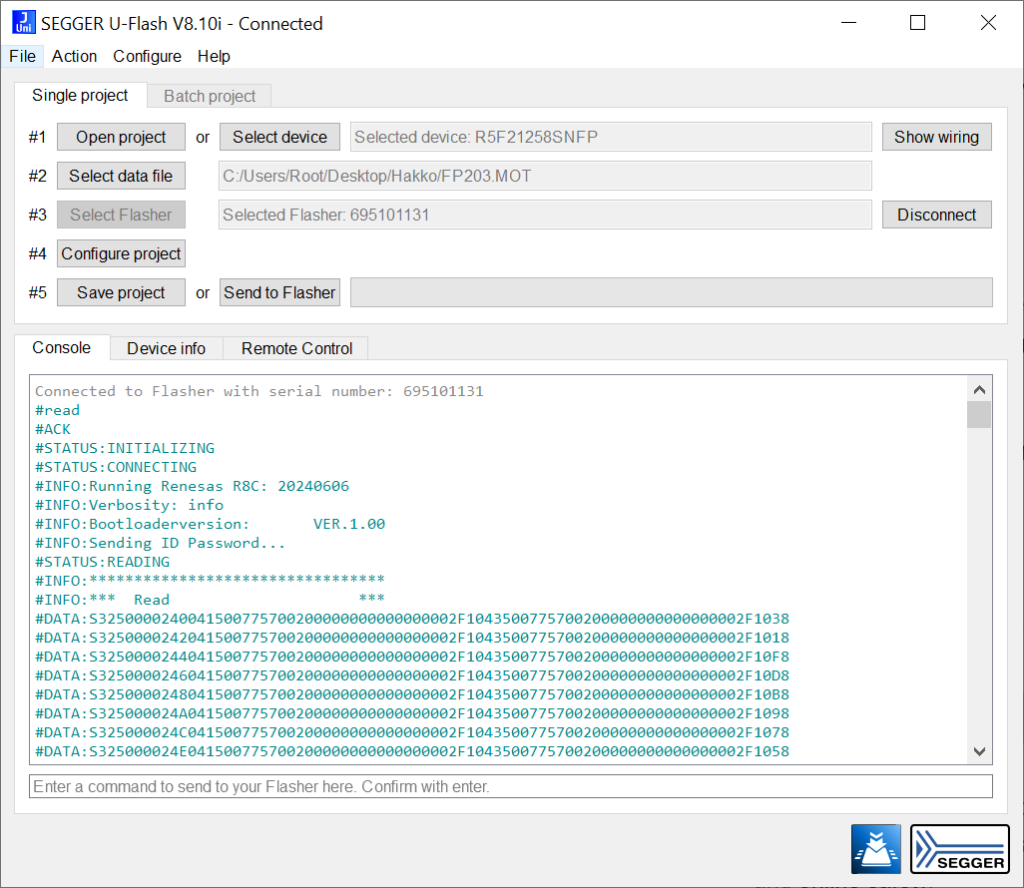
Task: Click the Show wiring button
Action: coord(936,137)
